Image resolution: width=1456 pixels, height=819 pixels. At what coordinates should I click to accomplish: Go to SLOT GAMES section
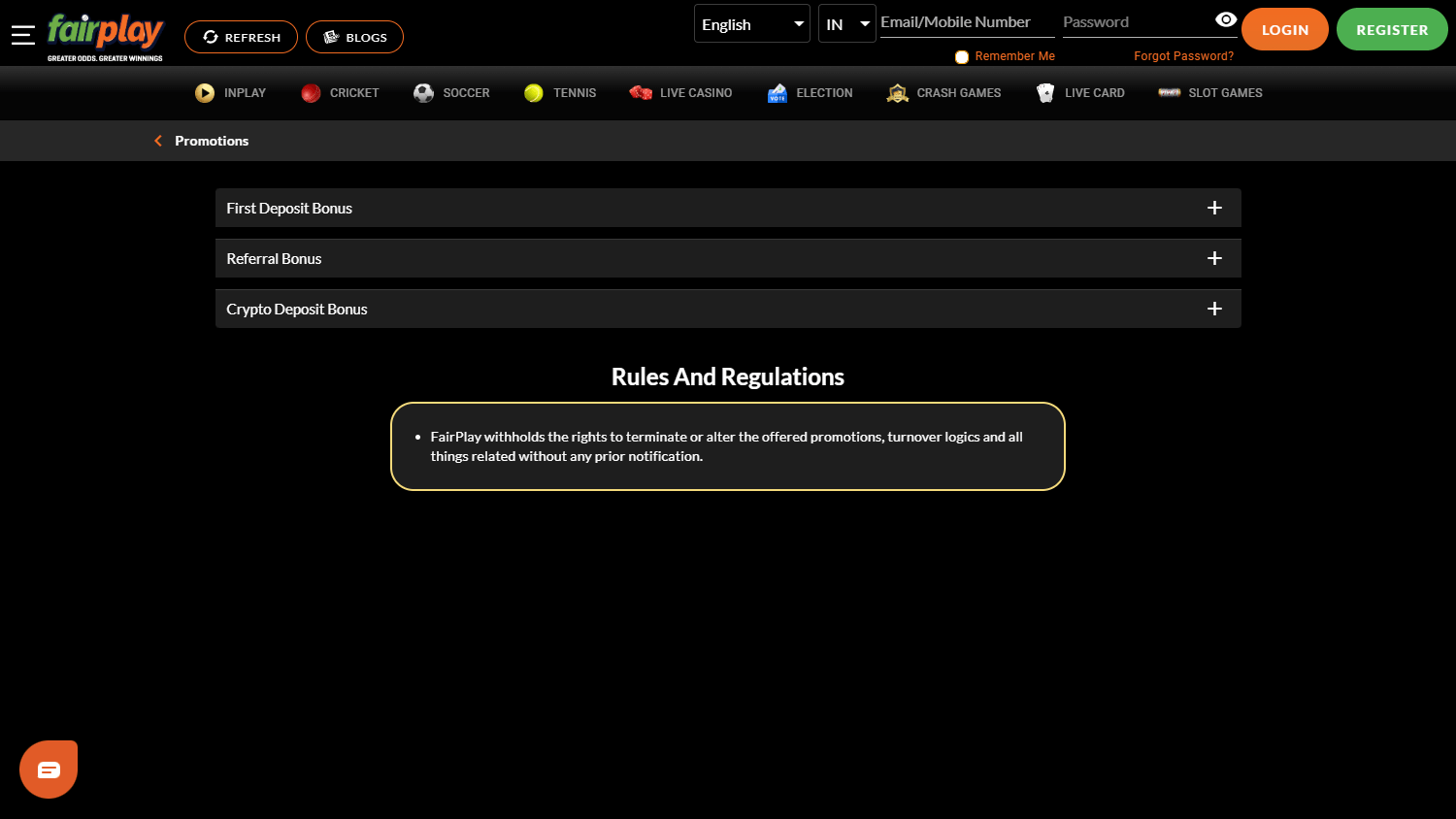pos(1225,93)
